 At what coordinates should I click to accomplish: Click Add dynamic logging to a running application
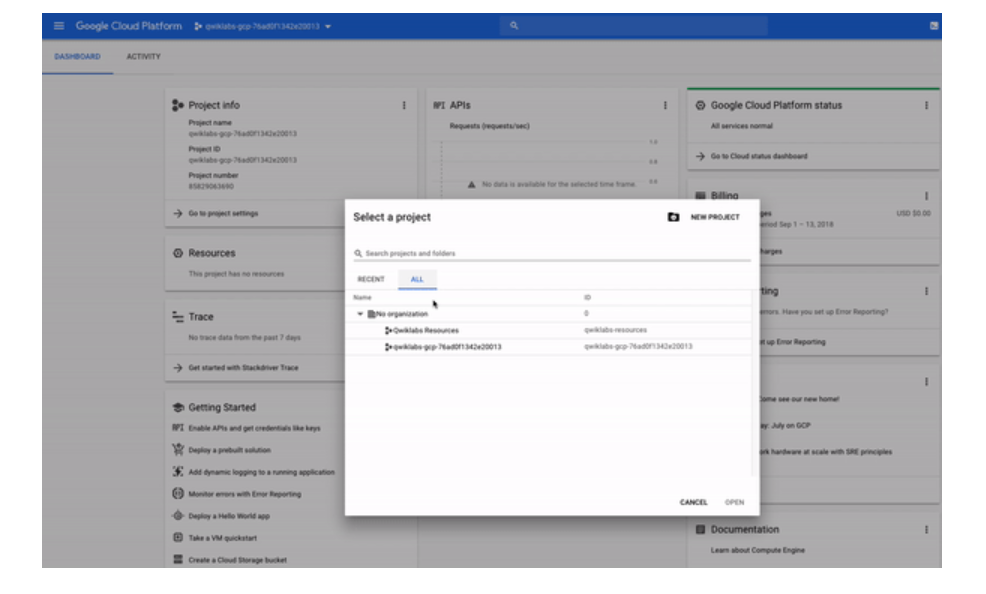point(262,472)
